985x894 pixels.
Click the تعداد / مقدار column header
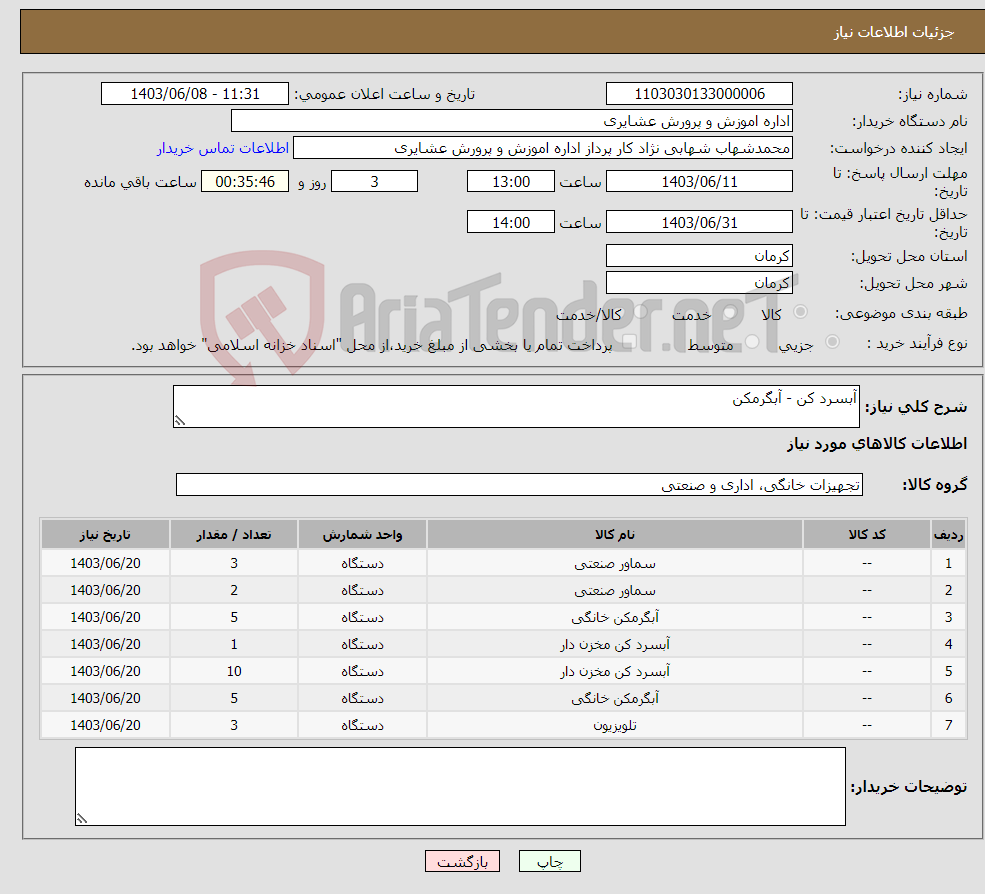234,535
